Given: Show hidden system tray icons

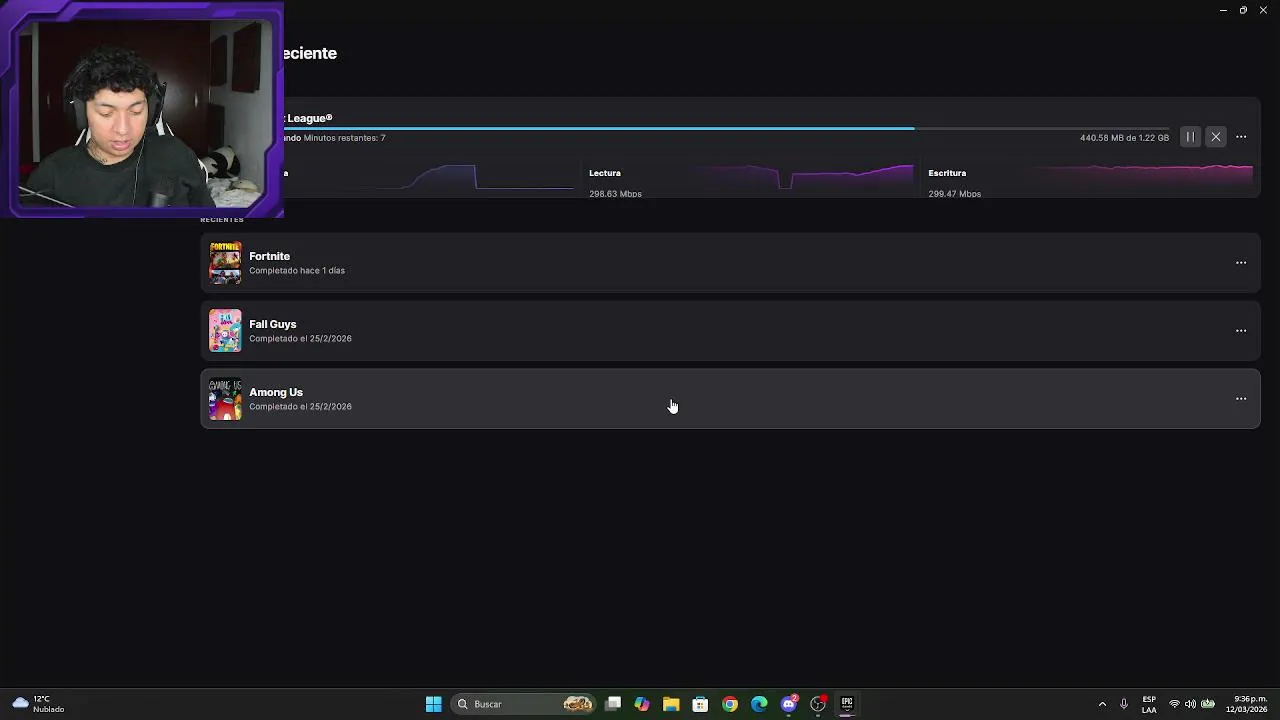Looking at the screenshot, I should pos(1102,704).
